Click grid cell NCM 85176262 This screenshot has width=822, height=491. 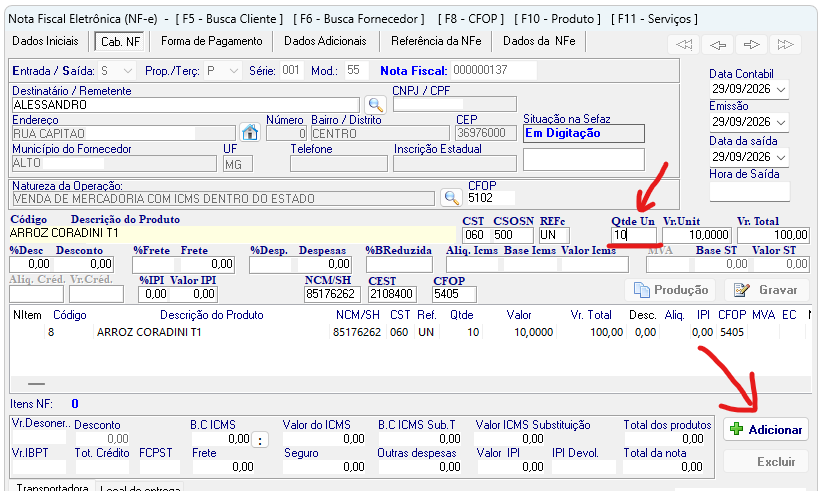(357, 332)
